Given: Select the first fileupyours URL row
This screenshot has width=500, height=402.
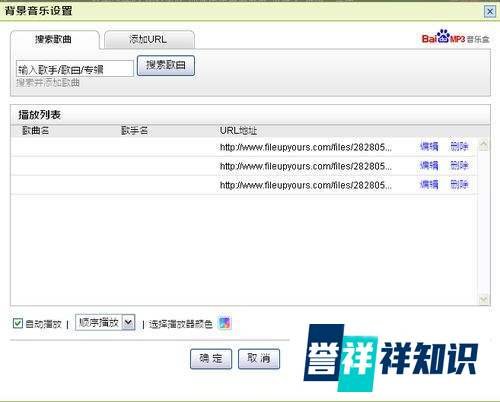Looking at the screenshot, I should pos(243,147).
